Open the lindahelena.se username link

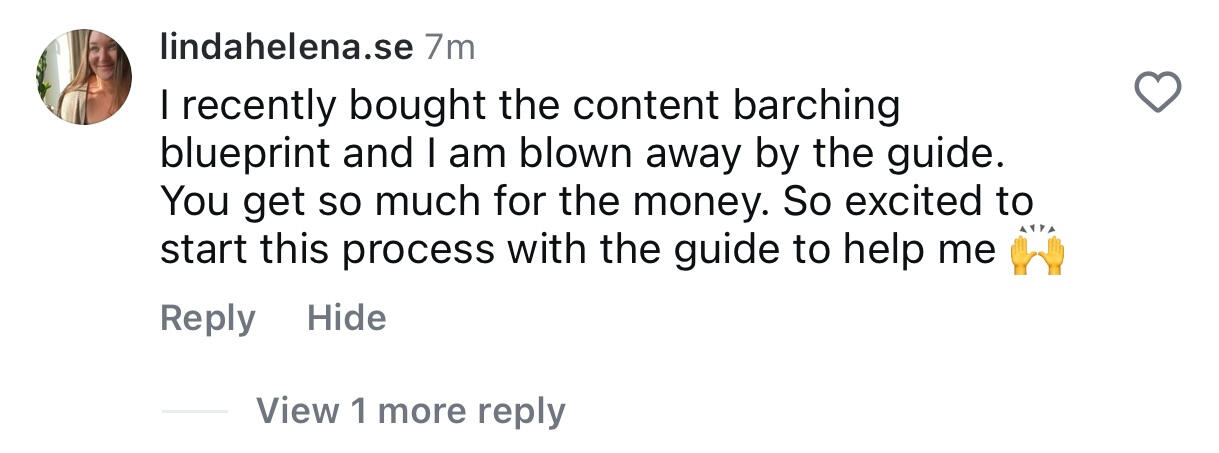[286, 49]
